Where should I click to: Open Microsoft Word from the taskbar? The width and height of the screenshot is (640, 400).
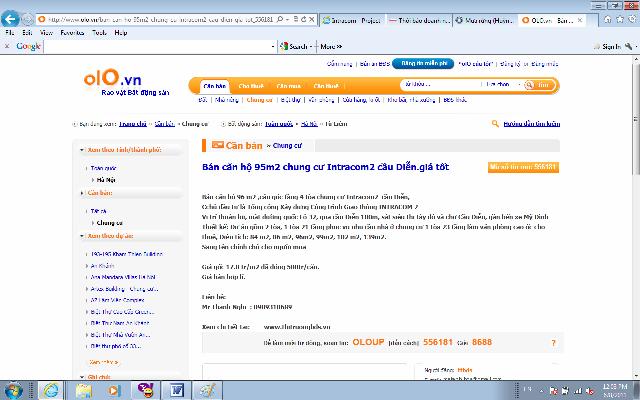click(175, 388)
